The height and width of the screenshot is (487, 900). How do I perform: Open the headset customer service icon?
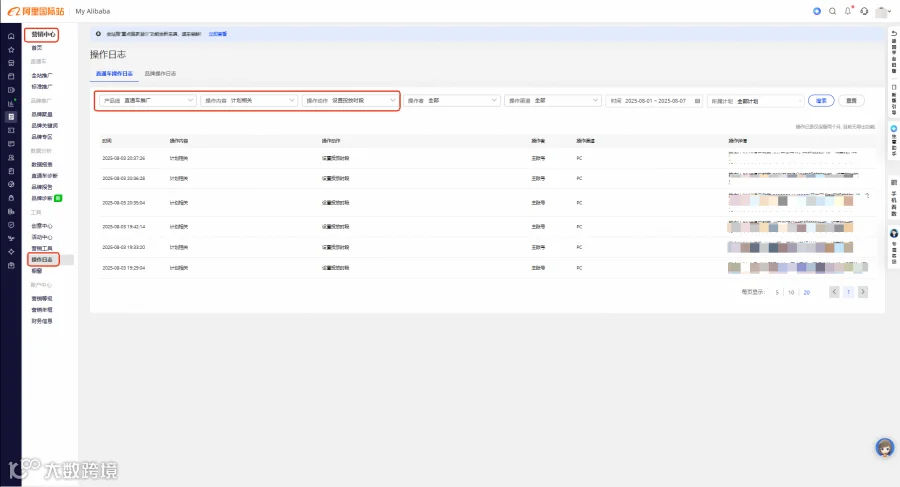(x=864, y=11)
